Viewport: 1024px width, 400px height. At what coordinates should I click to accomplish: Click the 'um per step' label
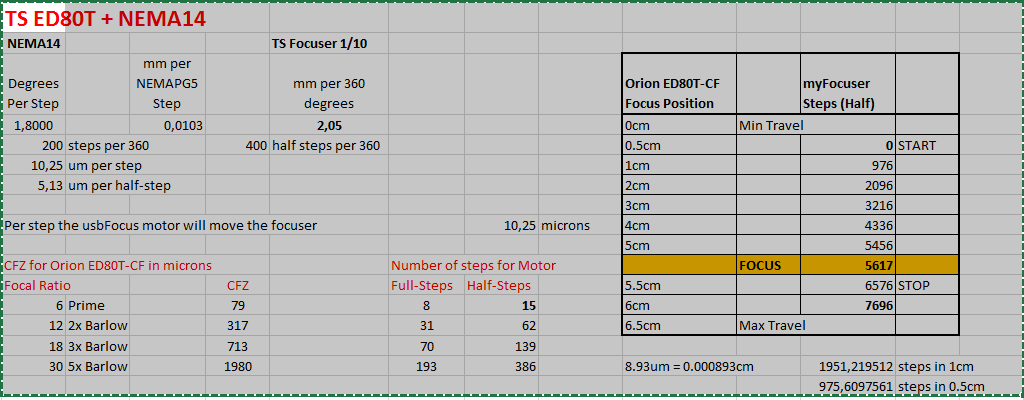click(104, 166)
